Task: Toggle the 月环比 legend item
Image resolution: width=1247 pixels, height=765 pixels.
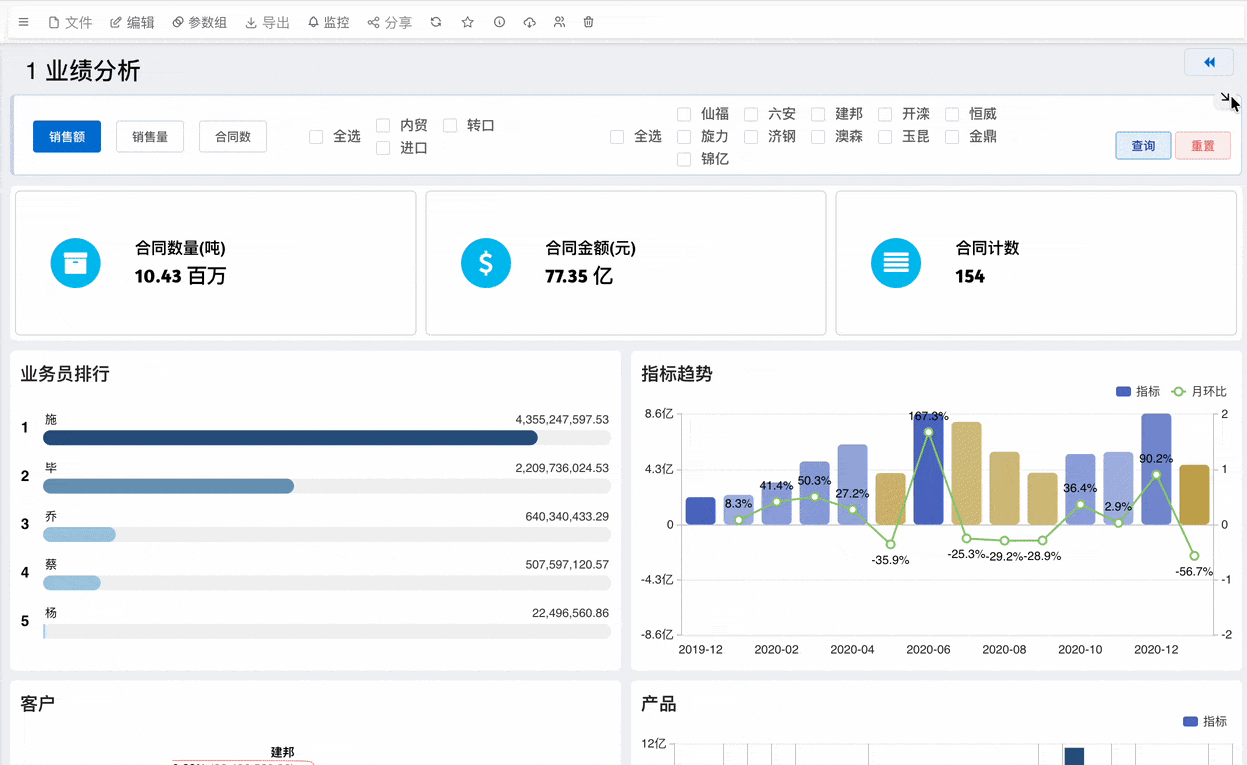Action: tap(1198, 391)
